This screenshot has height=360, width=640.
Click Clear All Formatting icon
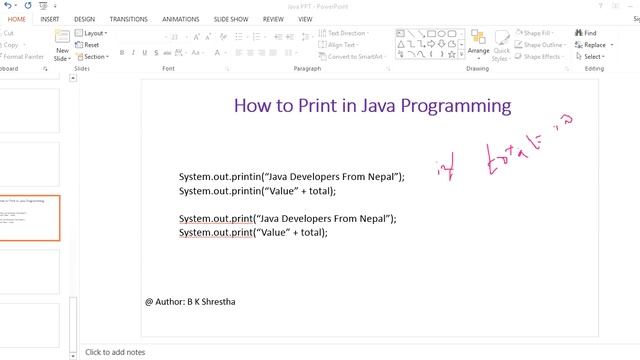pyautogui.click(x=223, y=37)
